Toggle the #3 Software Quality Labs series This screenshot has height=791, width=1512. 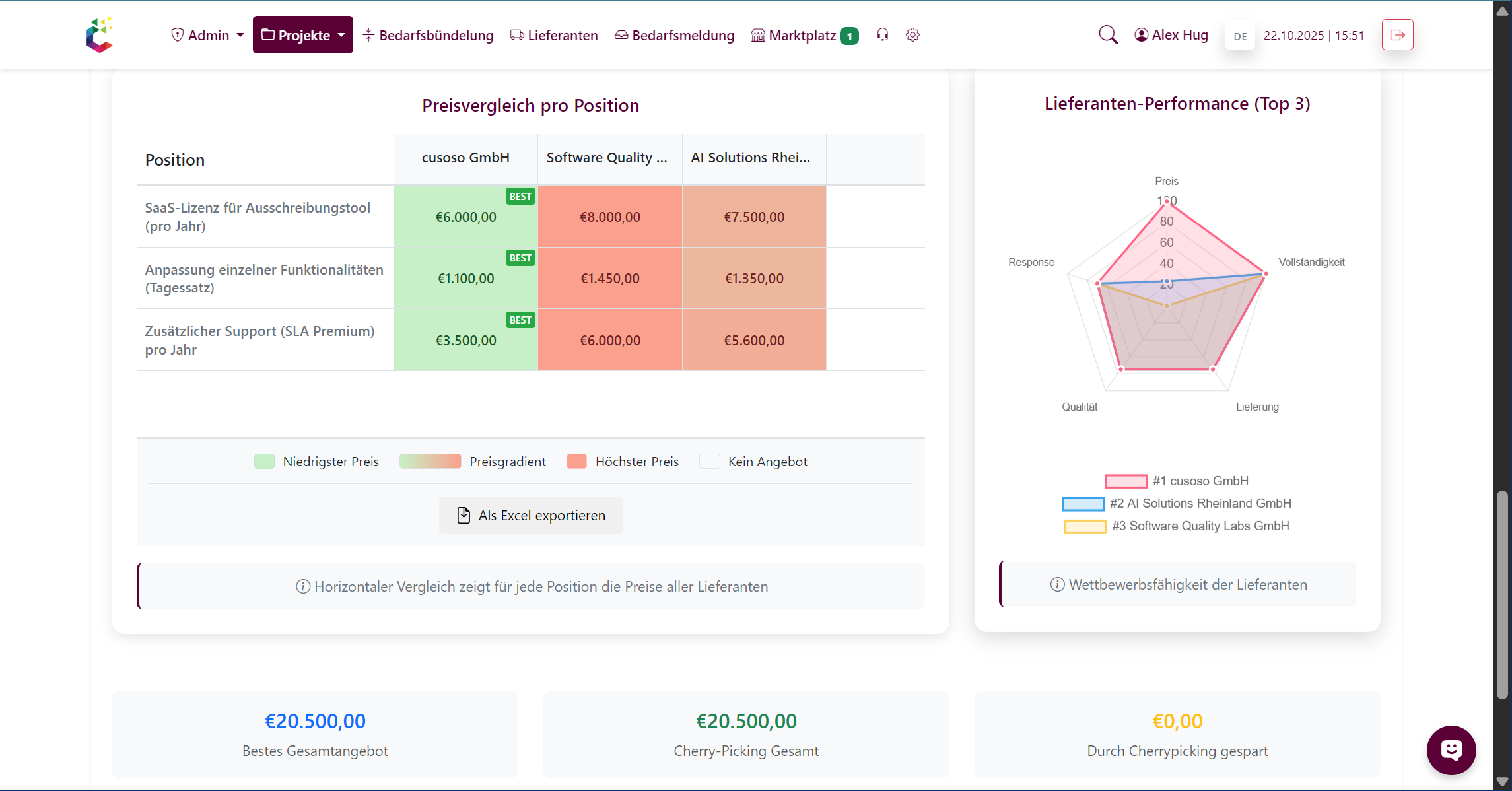(1085, 526)
